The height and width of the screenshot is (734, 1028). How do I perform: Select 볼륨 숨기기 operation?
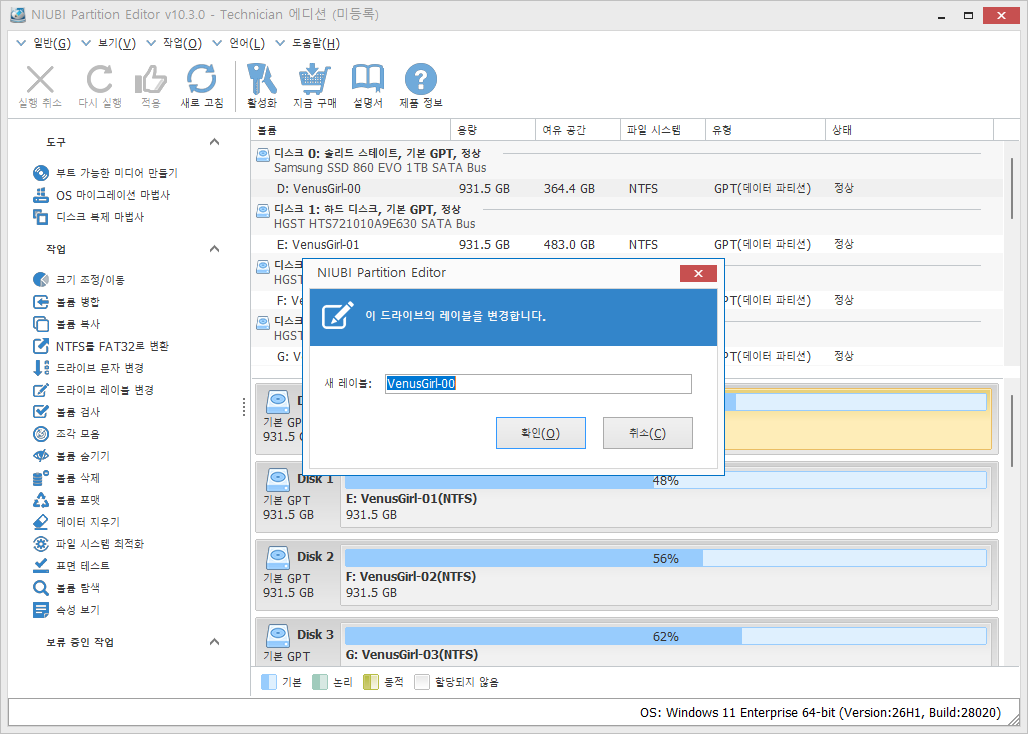[71, 456]
